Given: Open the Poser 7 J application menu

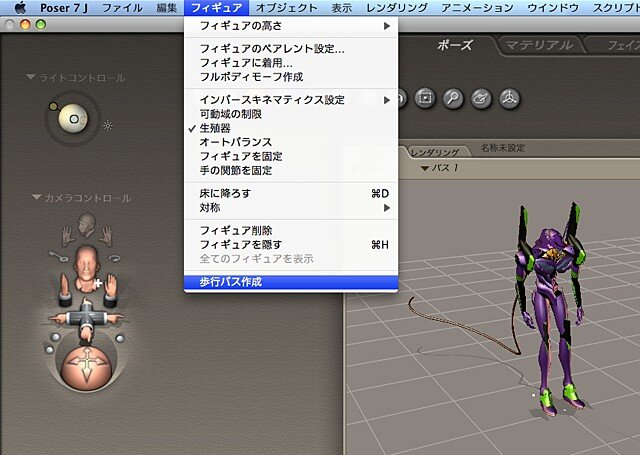Looking at the screenshot, I should pyautogui.click(x=64, y=8).
